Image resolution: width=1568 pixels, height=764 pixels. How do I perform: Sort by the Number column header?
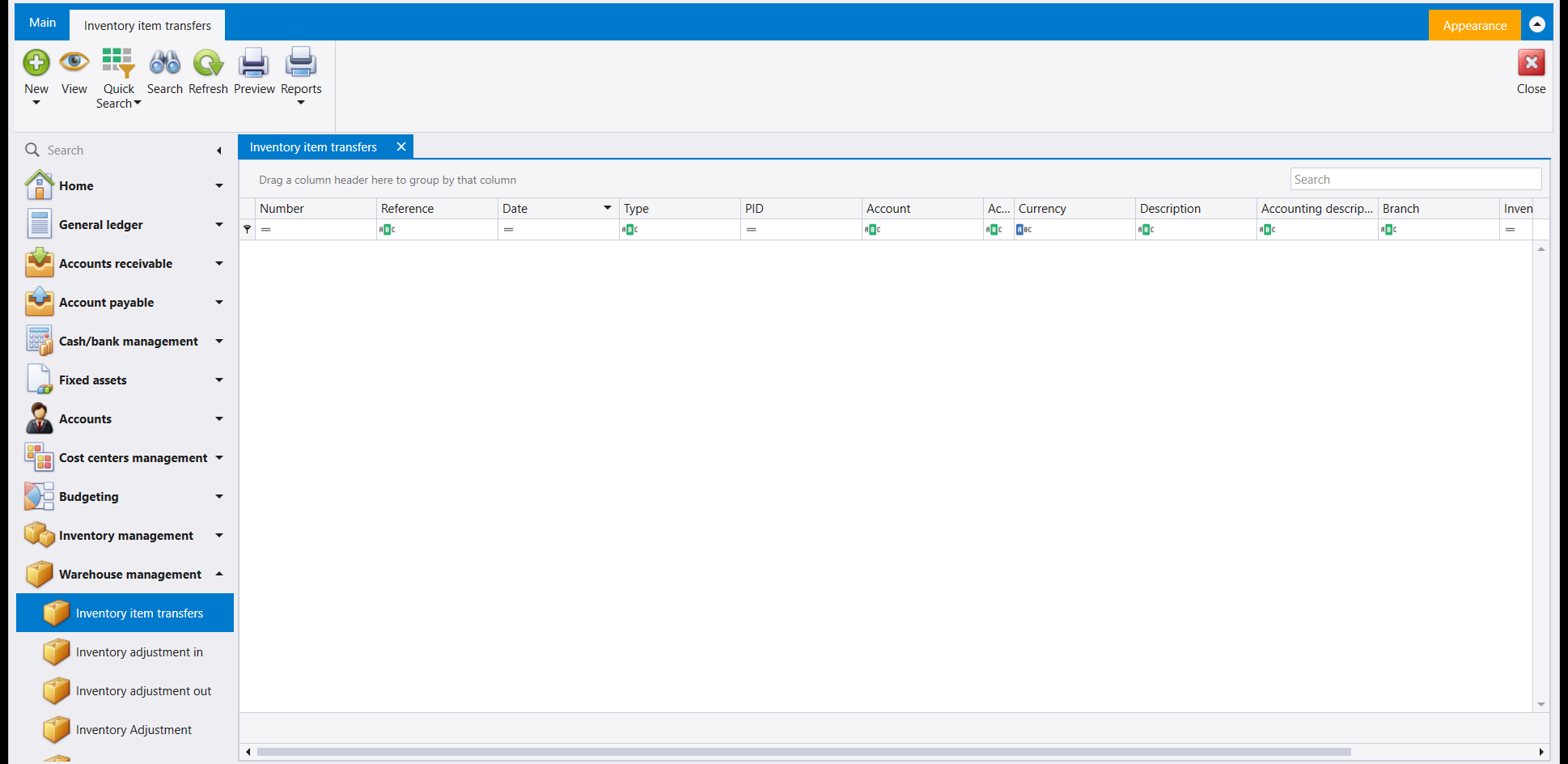[316, 208]
